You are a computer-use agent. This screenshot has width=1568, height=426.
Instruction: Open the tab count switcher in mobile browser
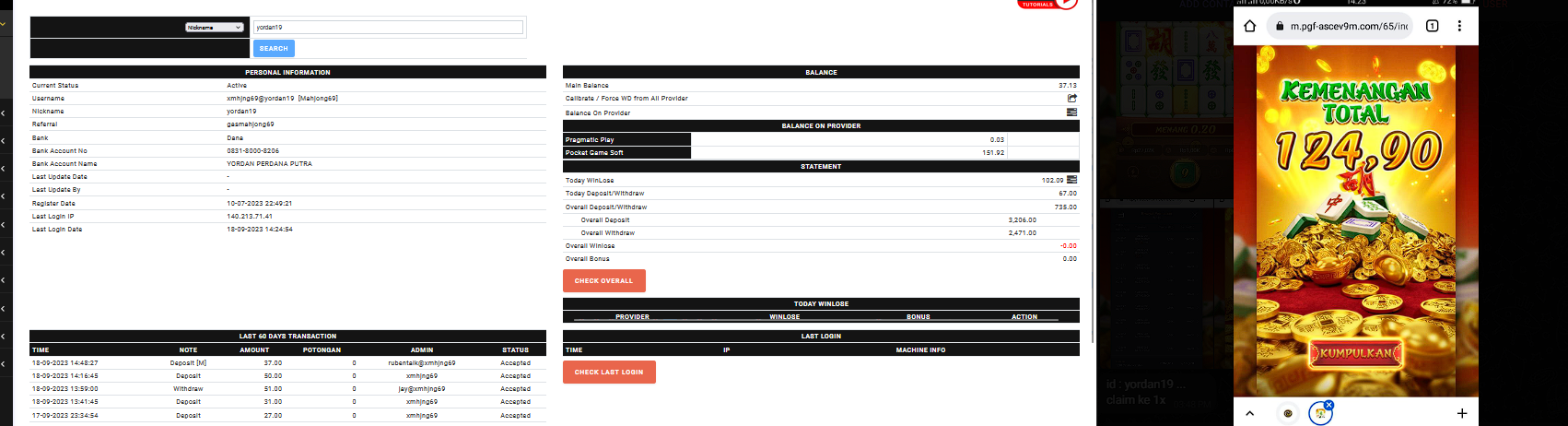click(1433, 26)
